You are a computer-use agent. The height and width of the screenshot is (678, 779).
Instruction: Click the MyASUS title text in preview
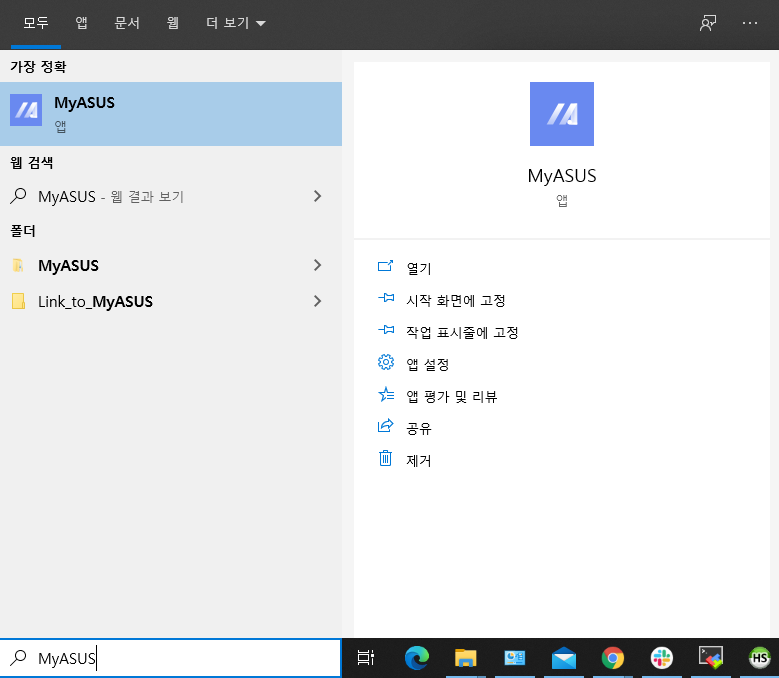(x=562, y=176)
